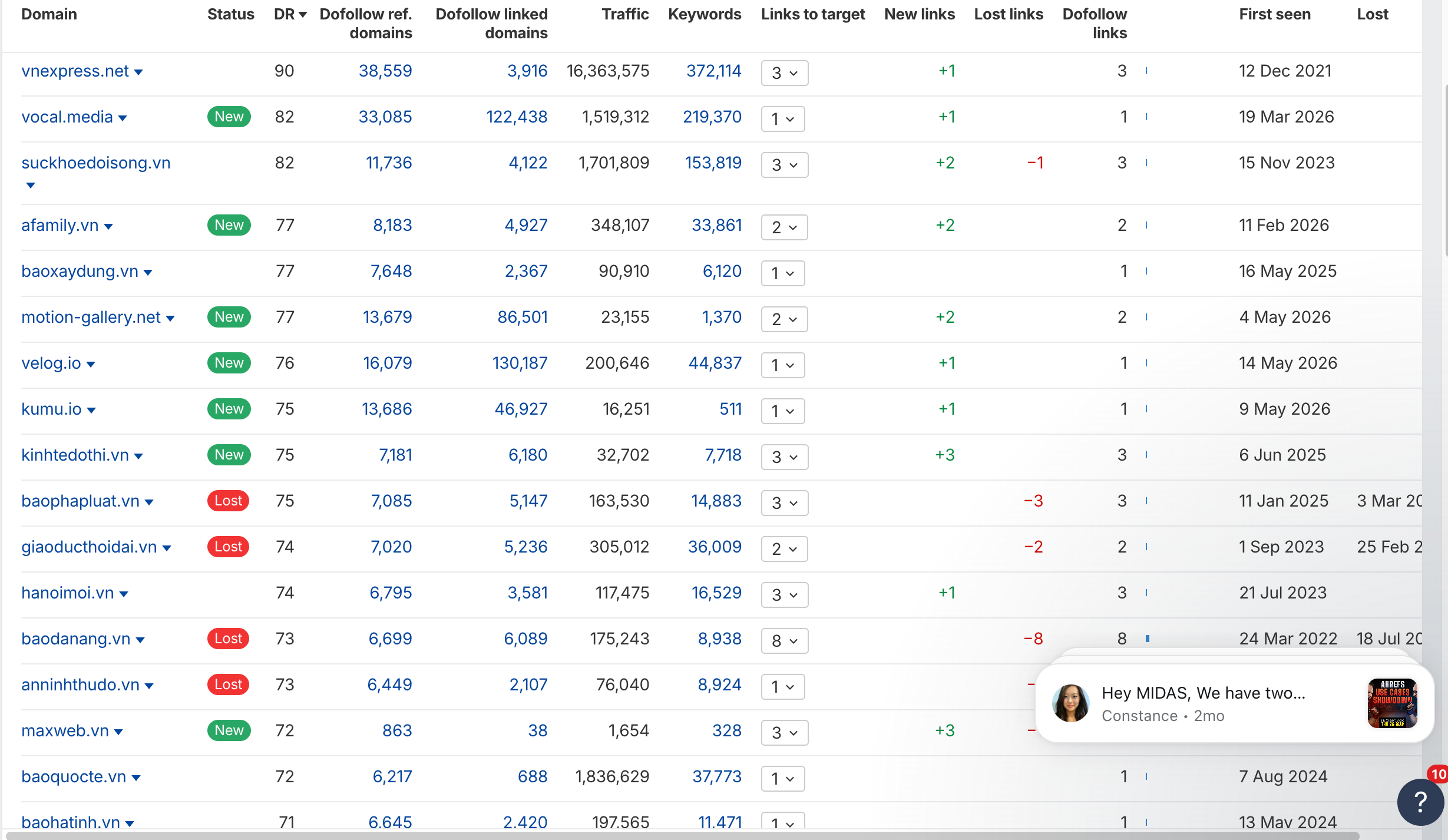Image resolution: width=1448 pixels, height=840 pixels.
Task: Click the Lost status badge for baophapluat.vn
Action: tap(229, 501)
